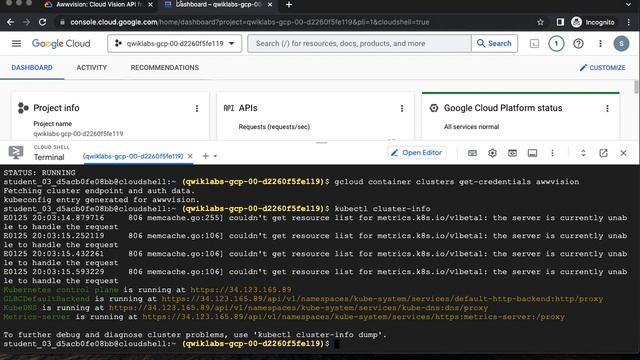Click the Project info card title
This screenshot has width=640, height=360.
click(56, 108)
